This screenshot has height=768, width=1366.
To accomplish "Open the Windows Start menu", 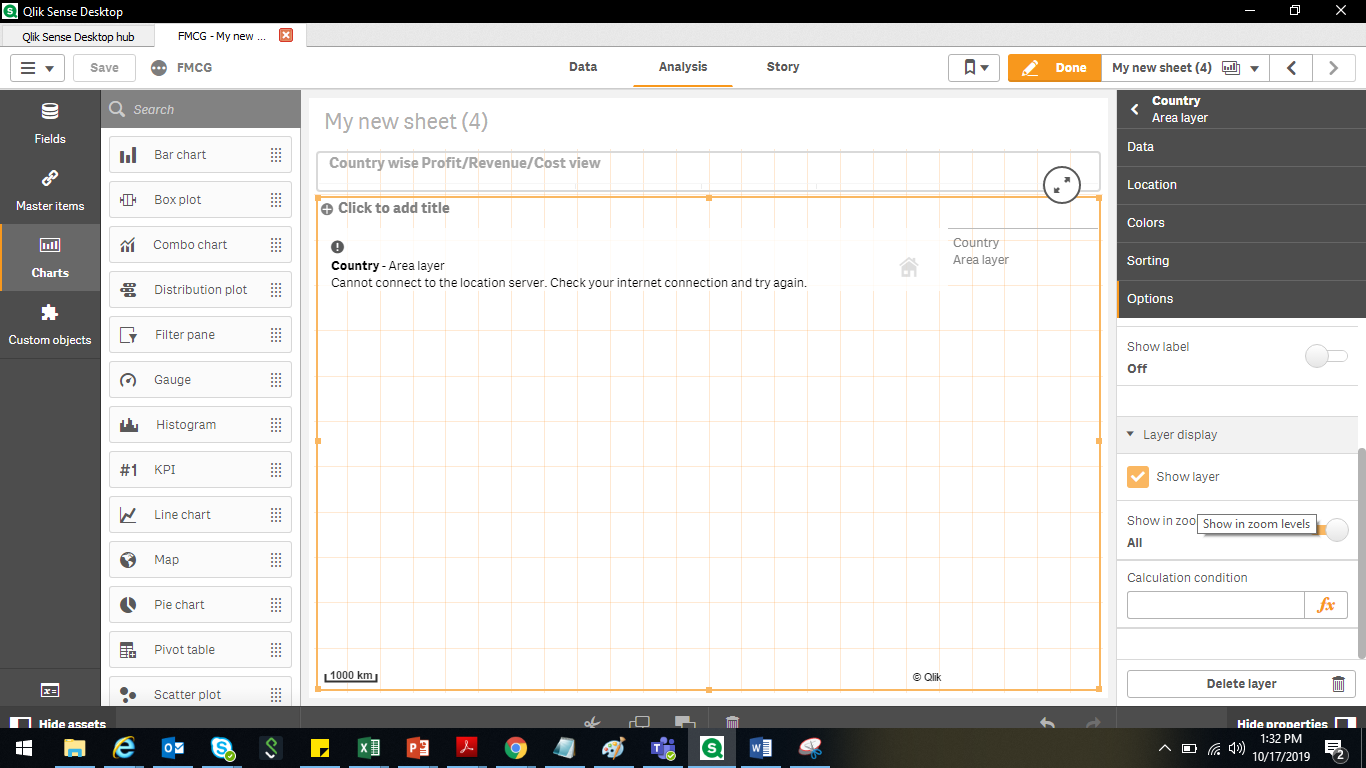I will [x=23, y=747].
